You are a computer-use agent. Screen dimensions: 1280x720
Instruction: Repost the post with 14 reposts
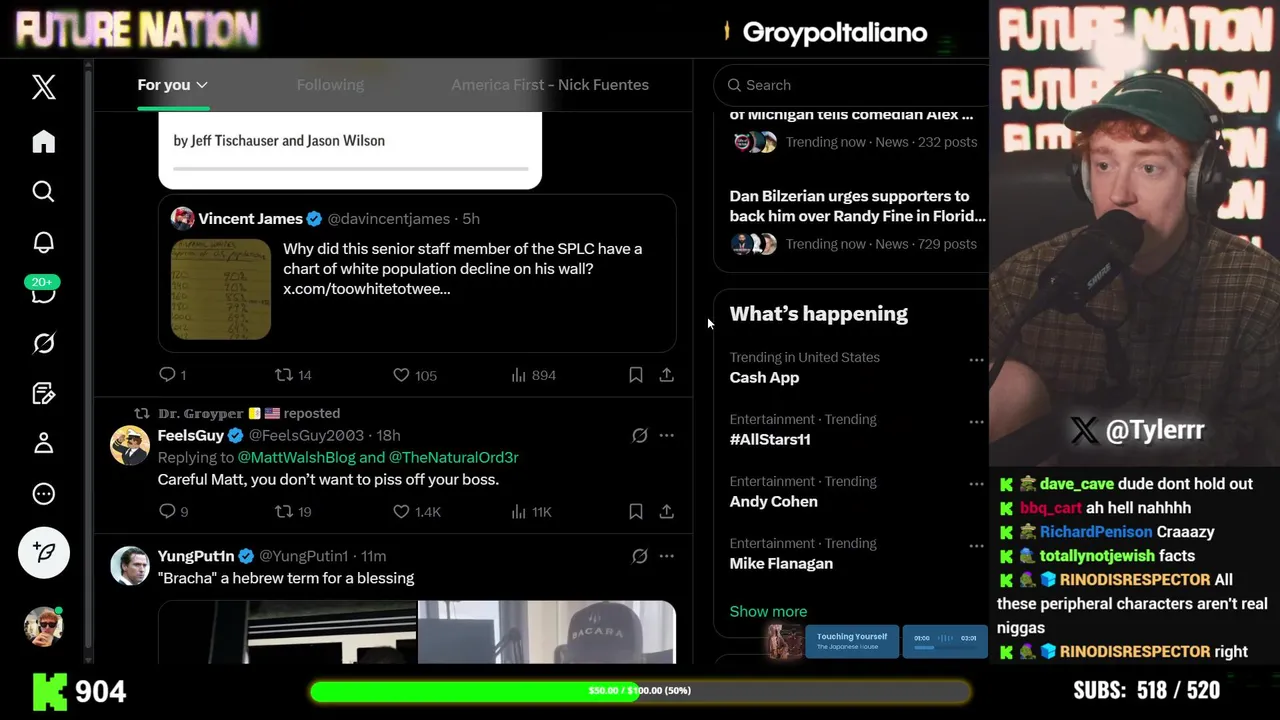(x=293, y=375)
